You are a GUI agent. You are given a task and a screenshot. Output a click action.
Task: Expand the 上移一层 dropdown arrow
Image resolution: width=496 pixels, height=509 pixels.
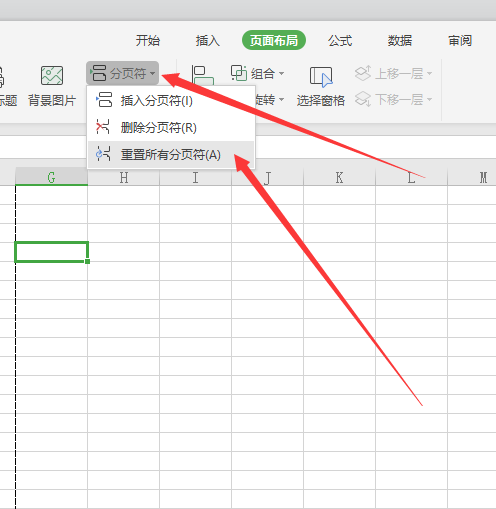[429, 73]
